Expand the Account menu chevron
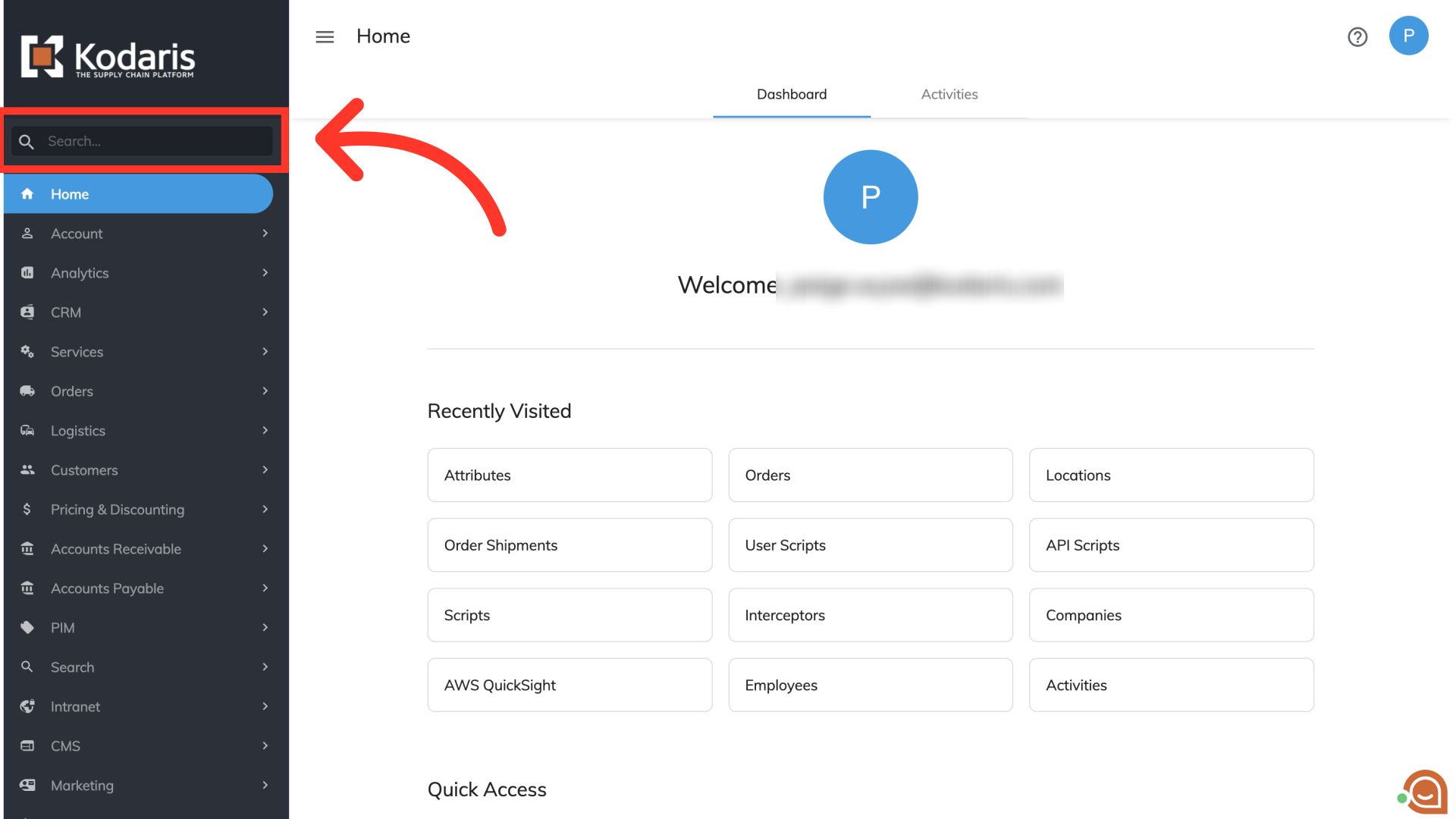1456x819 pixels. coord(265,234)
